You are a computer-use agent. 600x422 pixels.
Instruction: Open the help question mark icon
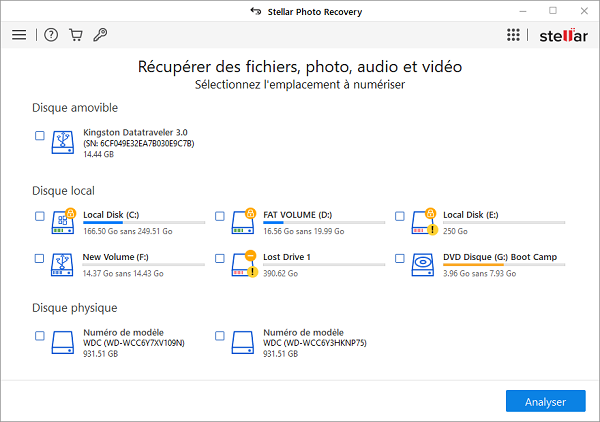point(51,35)
